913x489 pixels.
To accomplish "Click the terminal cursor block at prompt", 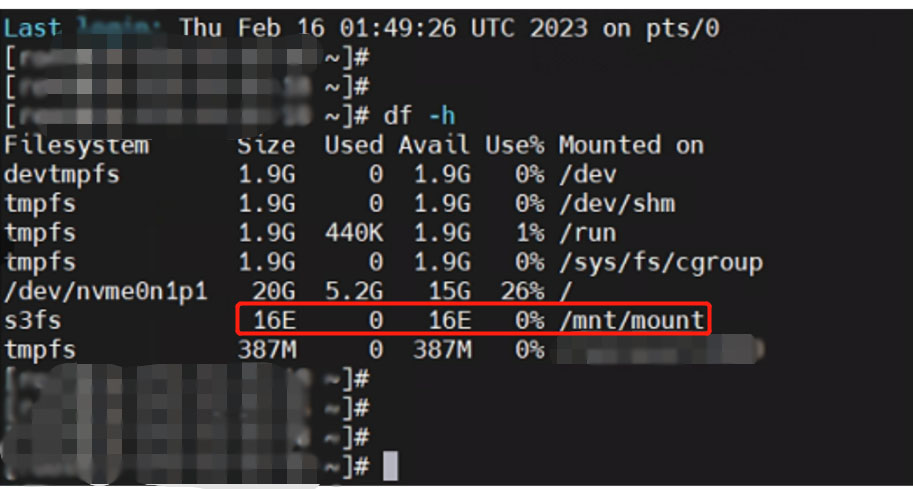I will pos(391,466).
